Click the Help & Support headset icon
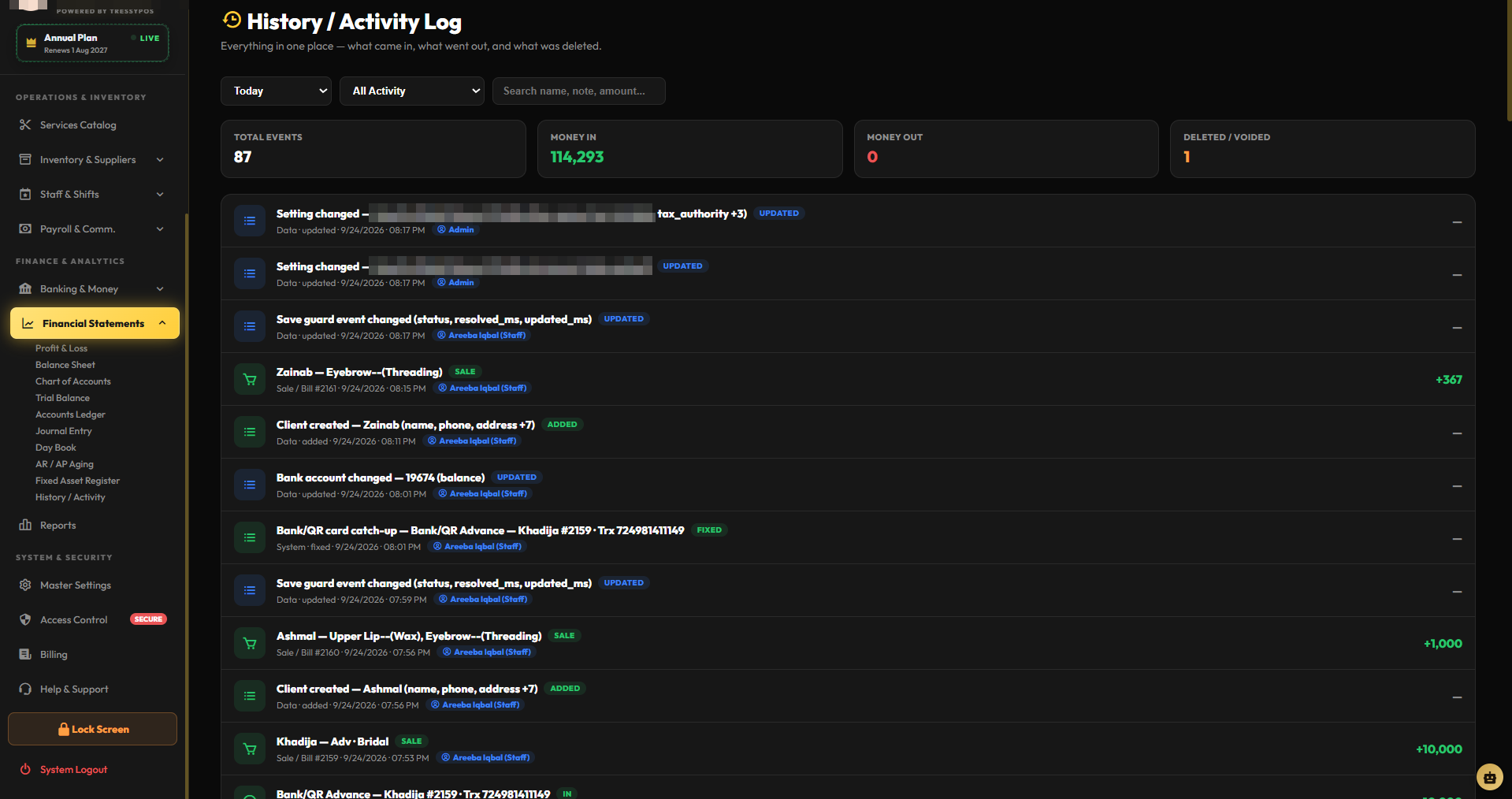This screenshot has height=799, width=1512. tap(25, 689)
